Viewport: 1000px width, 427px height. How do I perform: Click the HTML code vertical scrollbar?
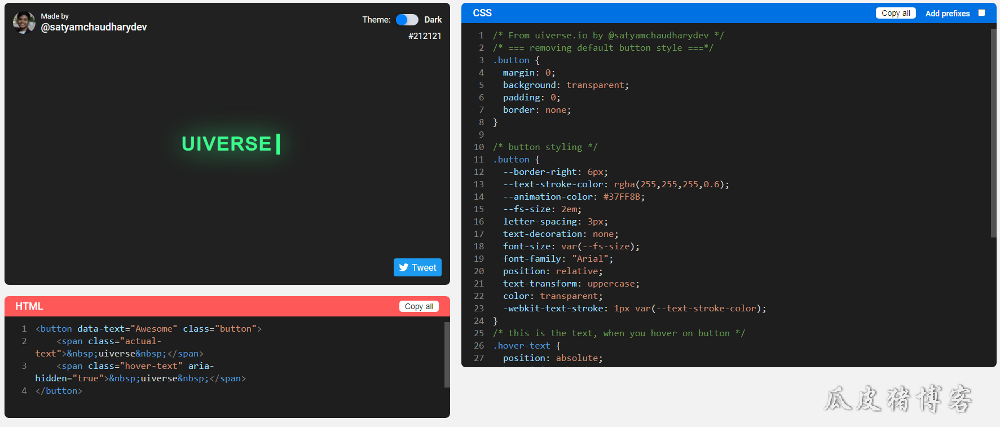click(x=446, y=352)
